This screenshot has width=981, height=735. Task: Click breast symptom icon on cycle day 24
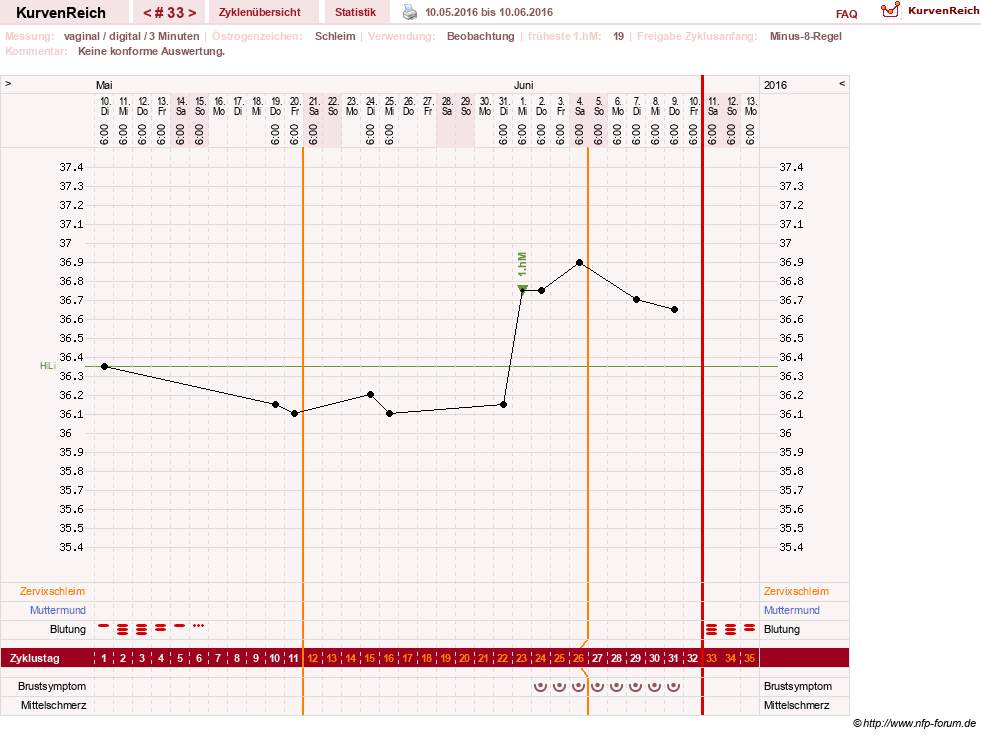(541, 686)
